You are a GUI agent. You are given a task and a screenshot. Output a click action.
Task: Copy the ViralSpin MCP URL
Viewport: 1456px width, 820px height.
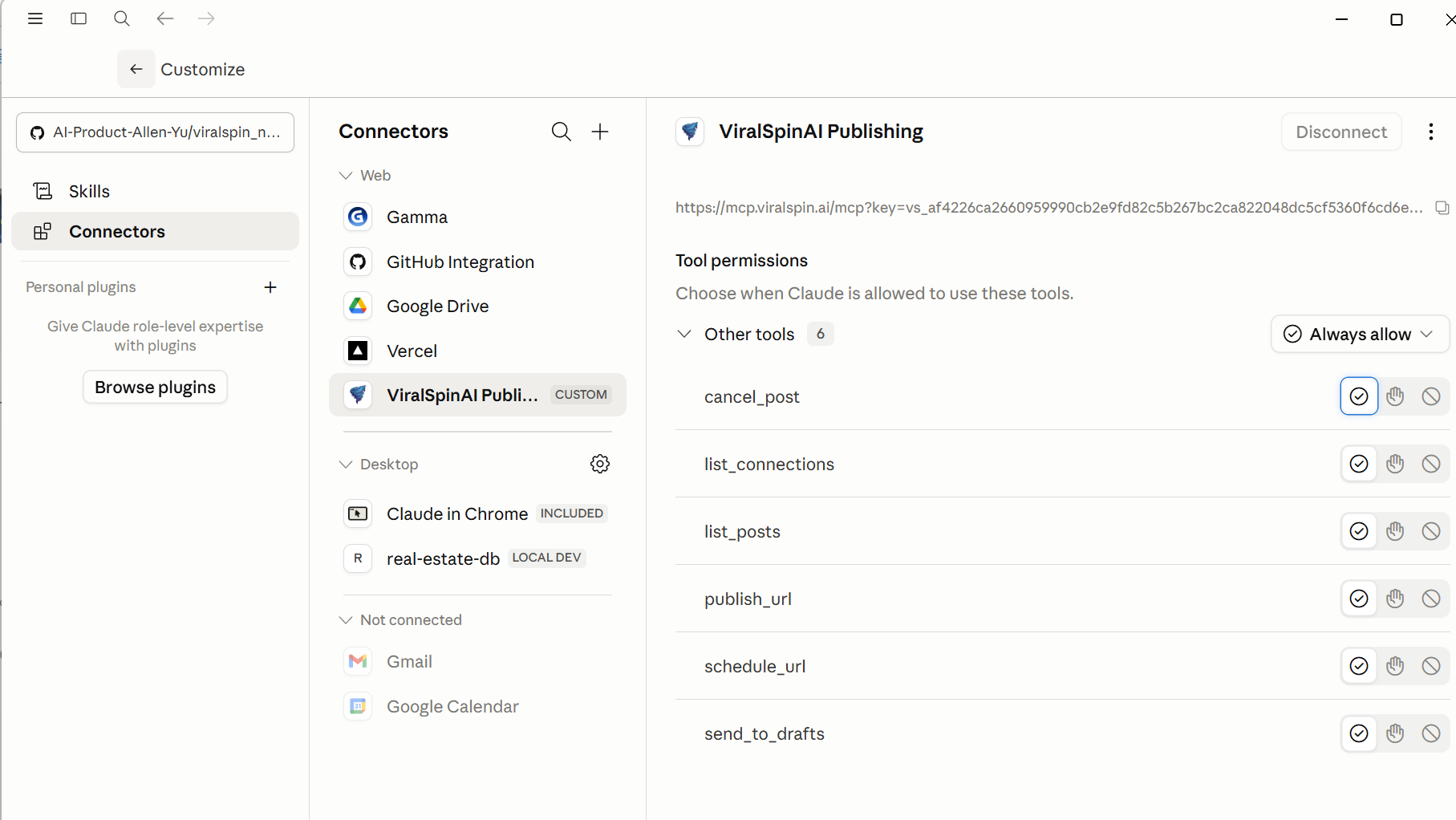1442,208
